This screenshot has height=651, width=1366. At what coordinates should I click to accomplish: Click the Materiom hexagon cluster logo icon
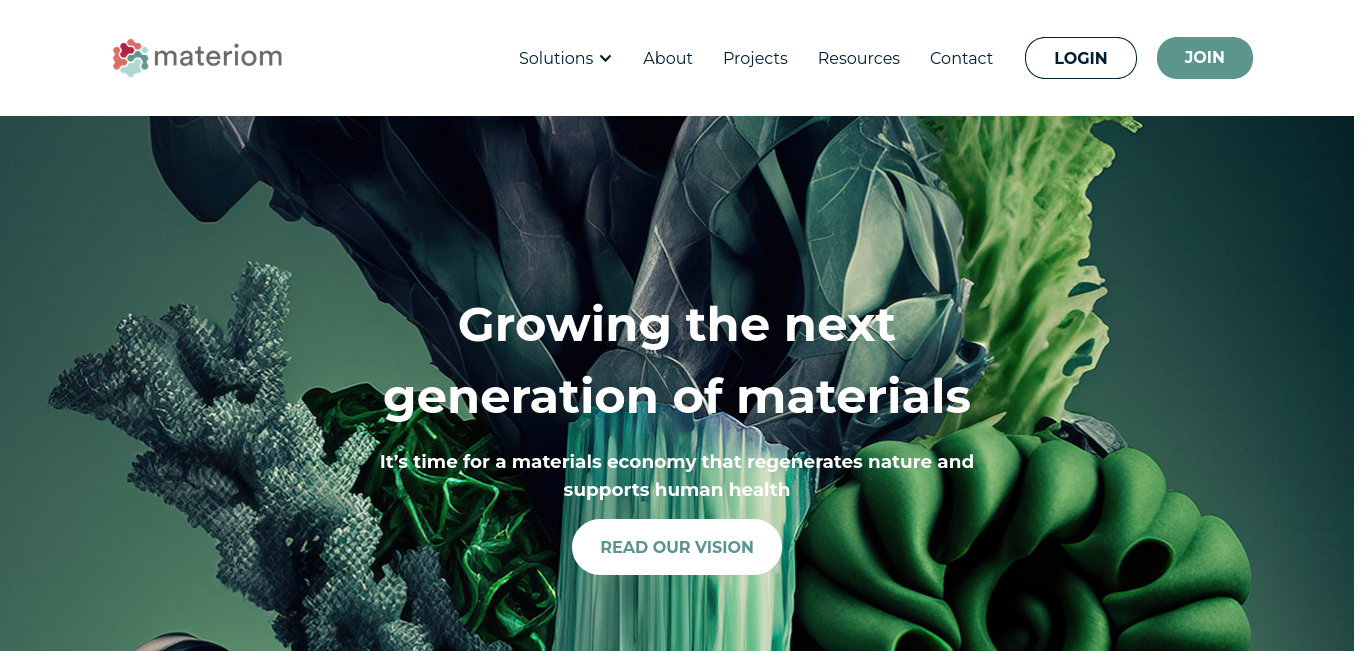130,58
